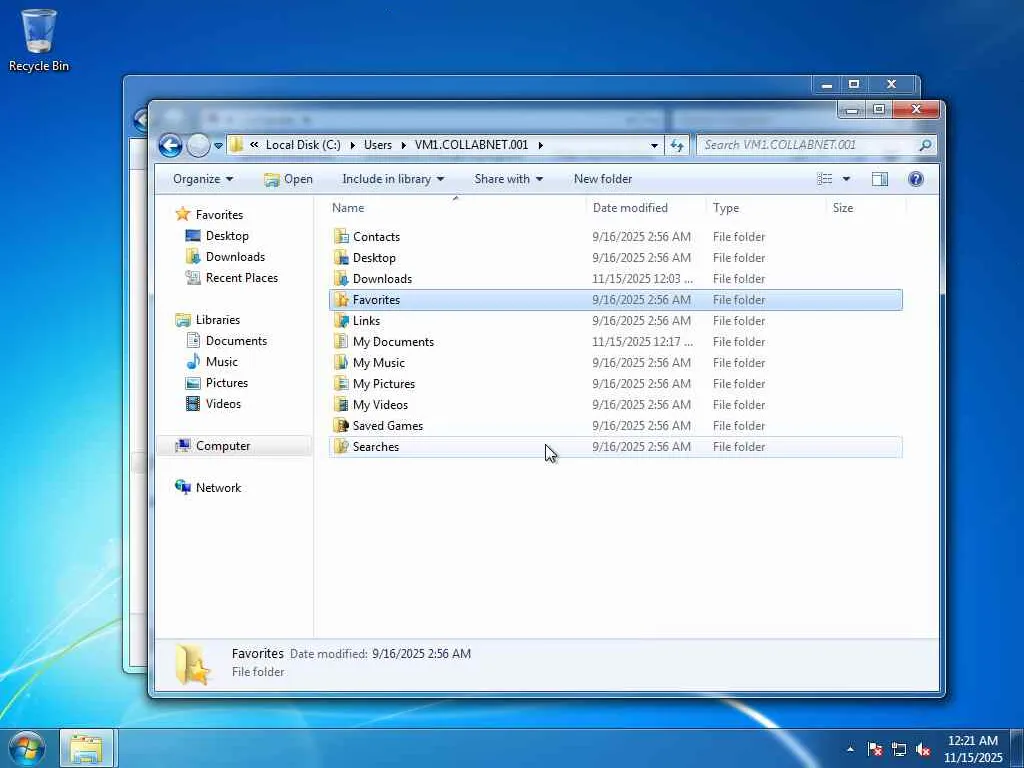This screenshot has height=768, width=1024.
Task: Open Downloads in the navigation pane
Action: [x=235, y=257]
